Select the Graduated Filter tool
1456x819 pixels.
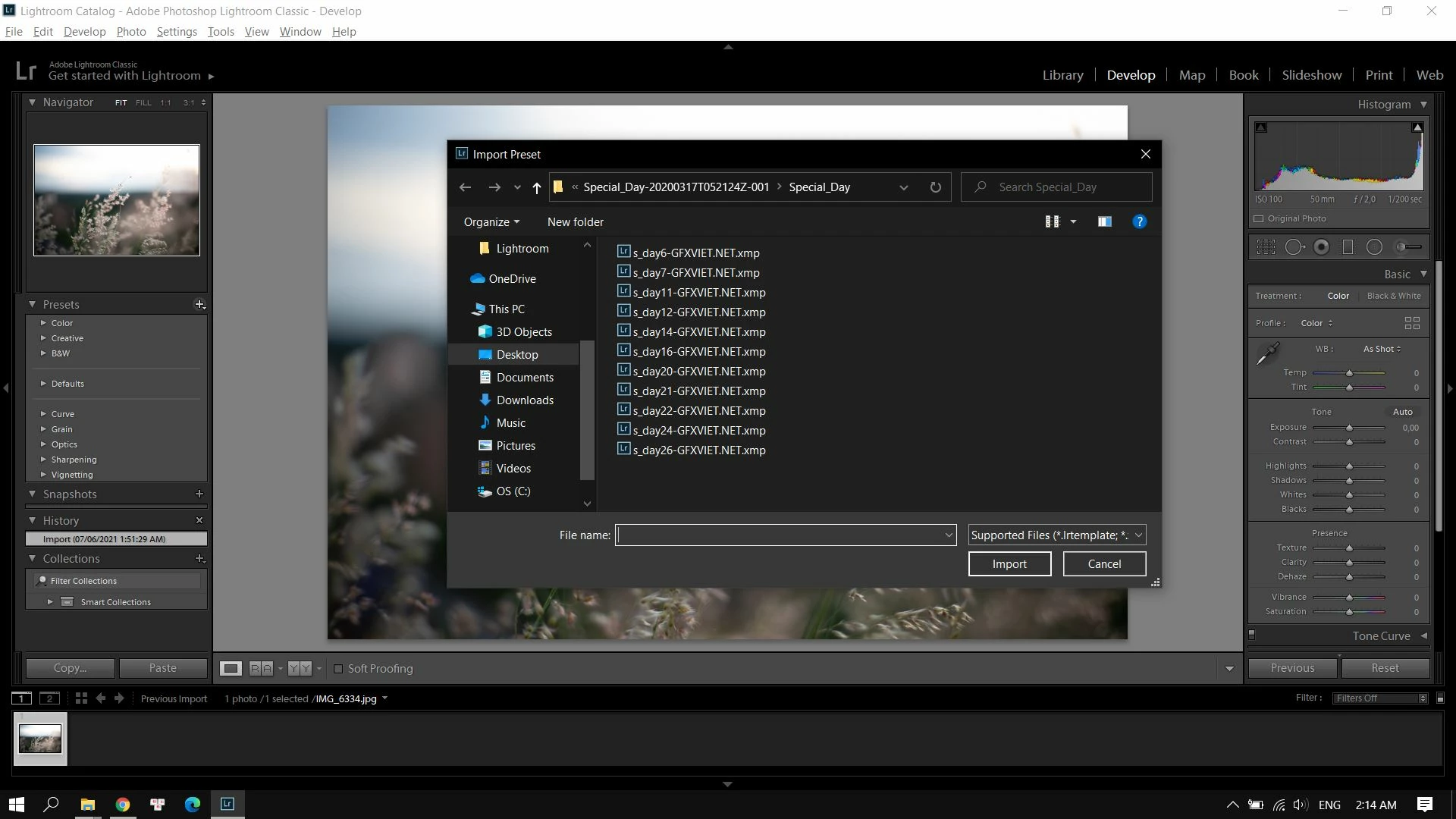[1348, 247]
